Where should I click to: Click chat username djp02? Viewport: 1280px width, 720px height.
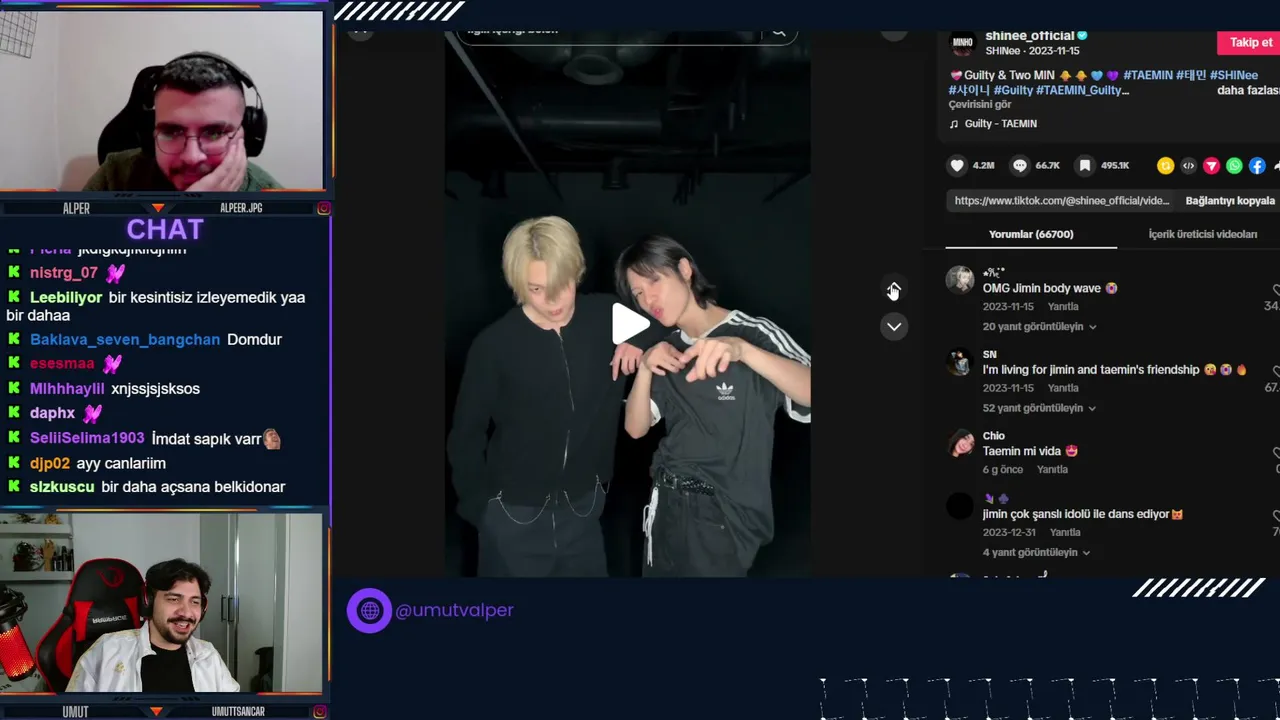(x=50, y=463)
